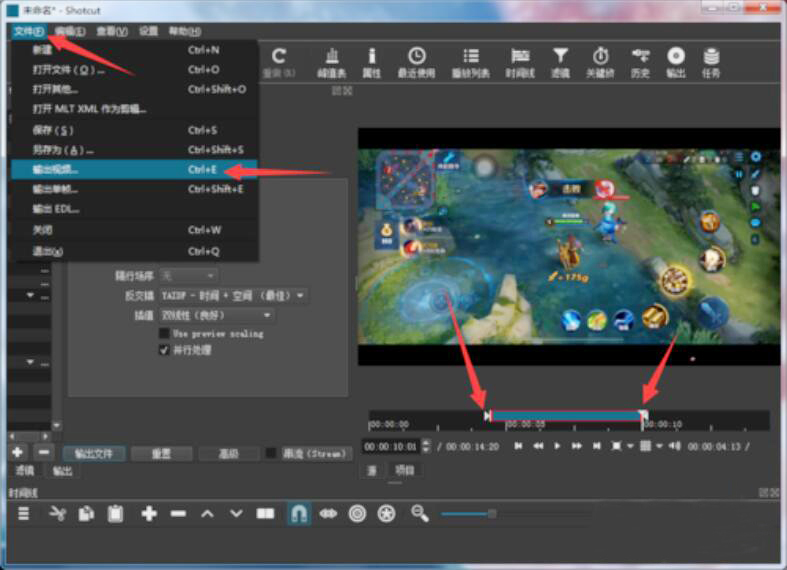Open the Recent (最近使用) clock icon

click(x=416, y=60)
